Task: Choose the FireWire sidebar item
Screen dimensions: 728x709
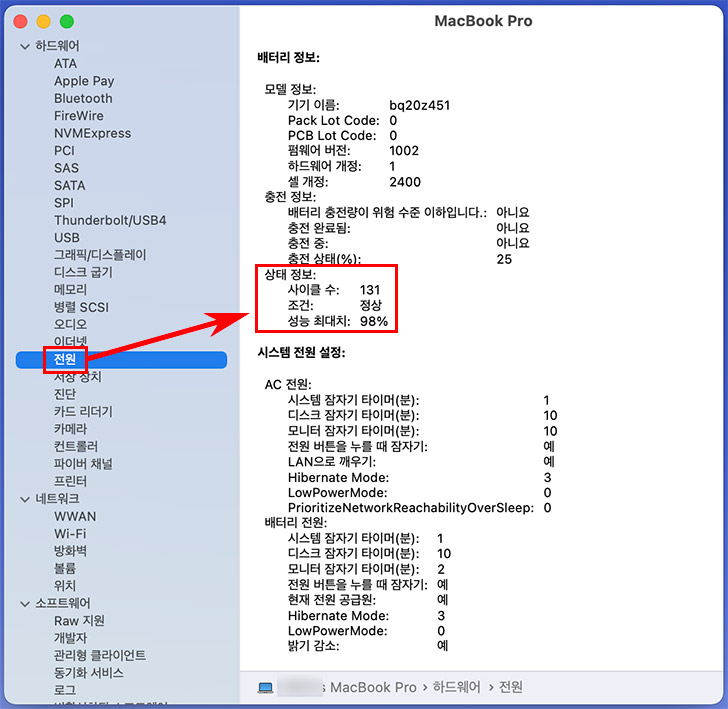Action: 78,116
